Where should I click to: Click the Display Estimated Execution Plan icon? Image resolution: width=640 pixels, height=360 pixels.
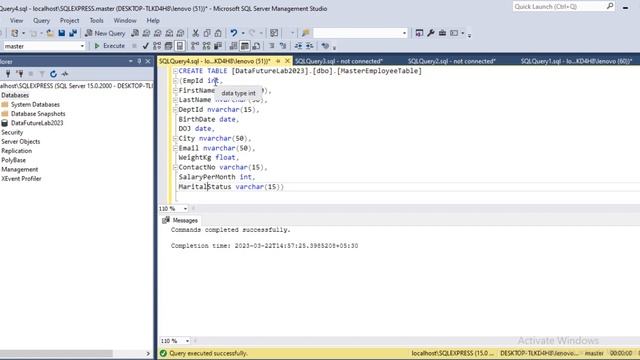[x=157, y=46]
